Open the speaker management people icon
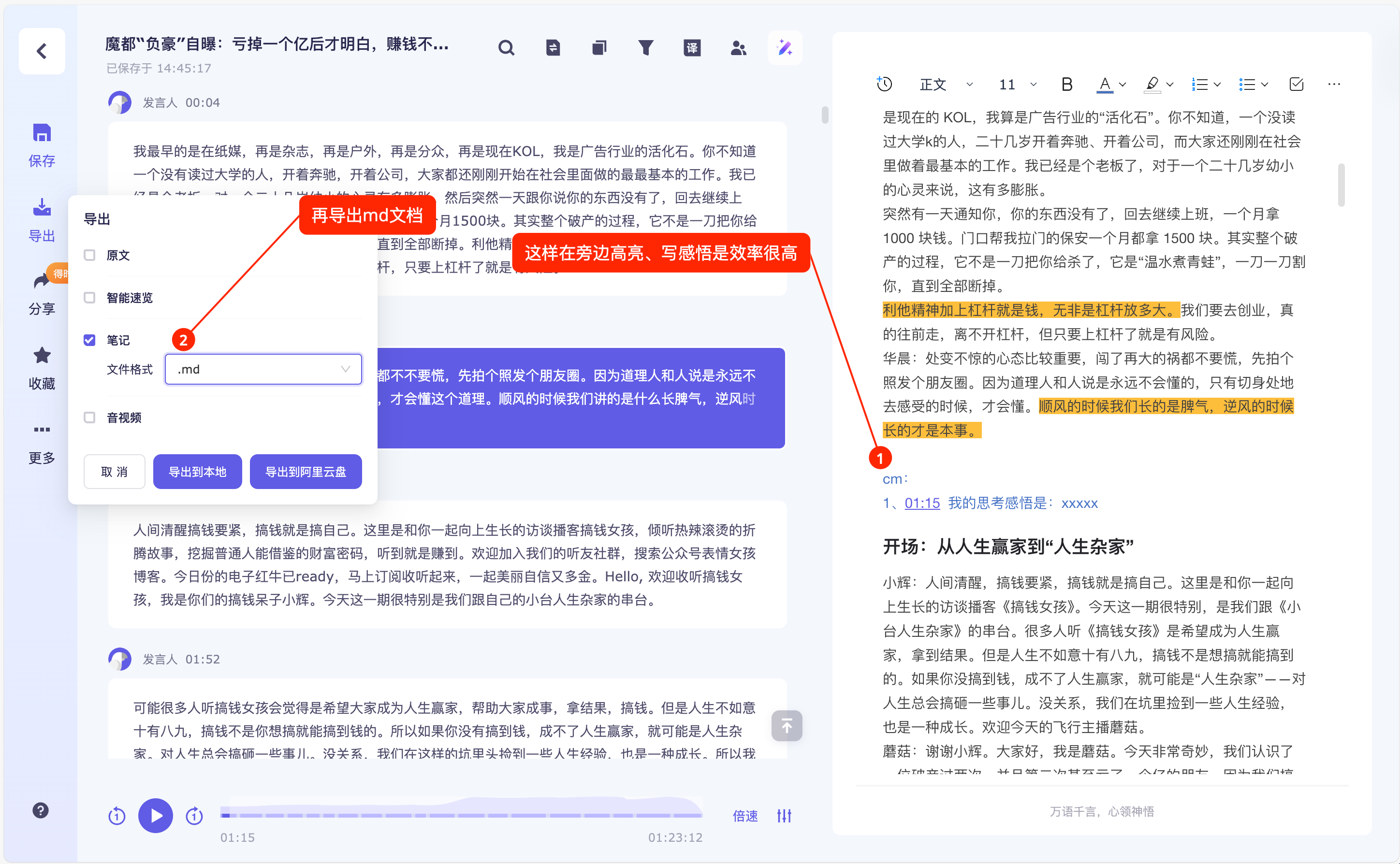 click(x=738, y=48)
